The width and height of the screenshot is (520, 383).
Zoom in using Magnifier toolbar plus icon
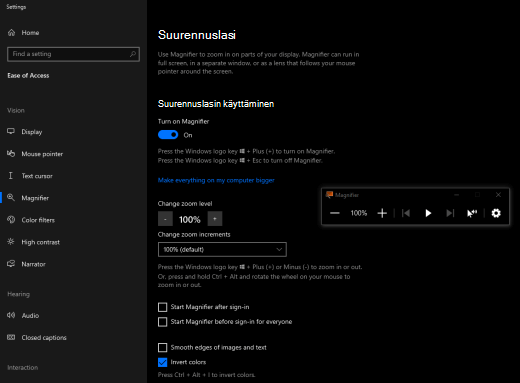click(x=382, y=213)
